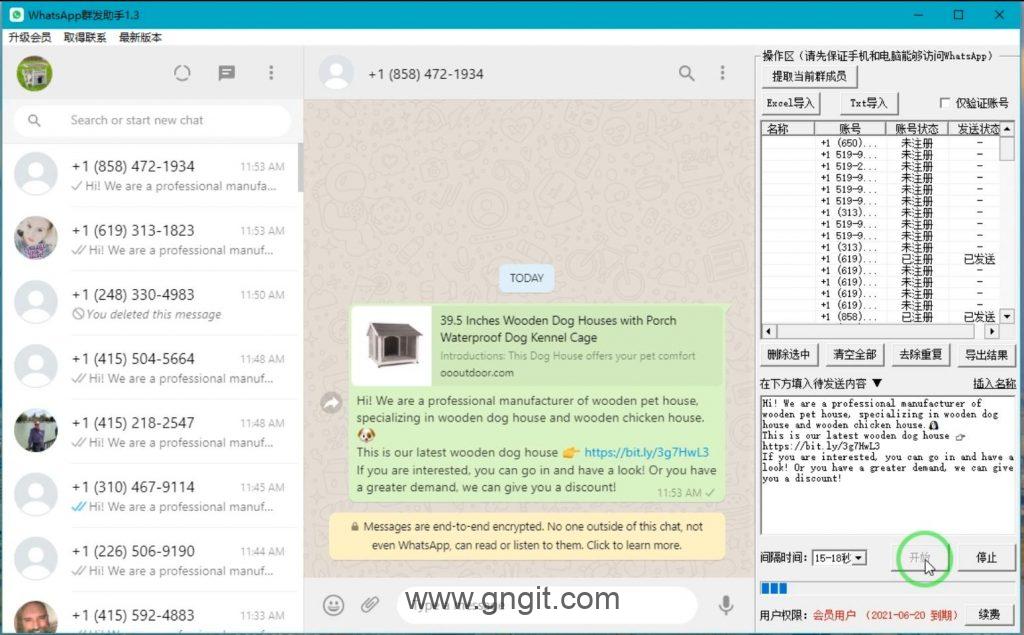Expand the 在下方填入待发送内容 arrow
The image size is (1024, 635).
pos(877,383)
